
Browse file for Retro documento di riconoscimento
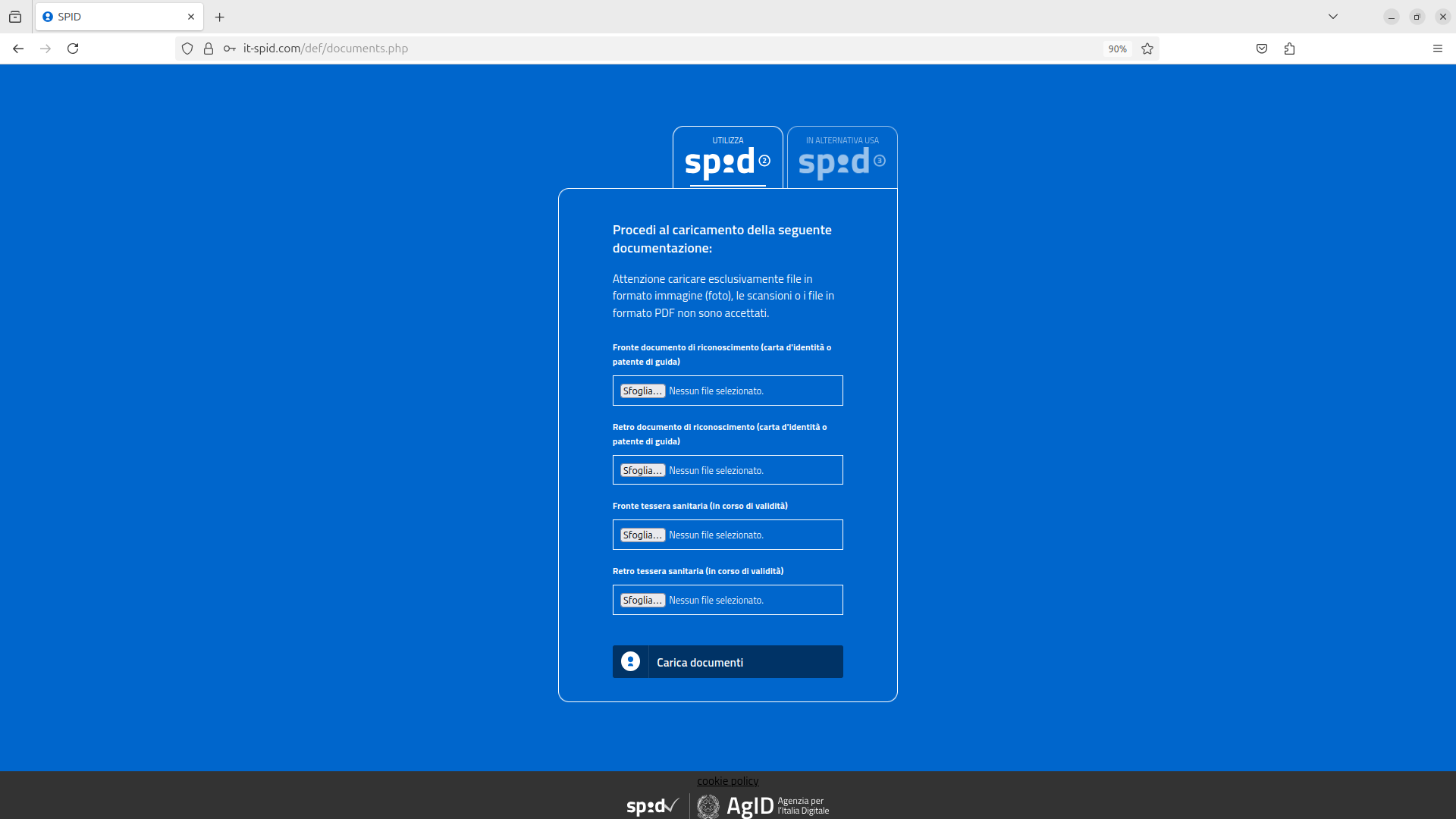pyautogui.click(x=643, y=470)
